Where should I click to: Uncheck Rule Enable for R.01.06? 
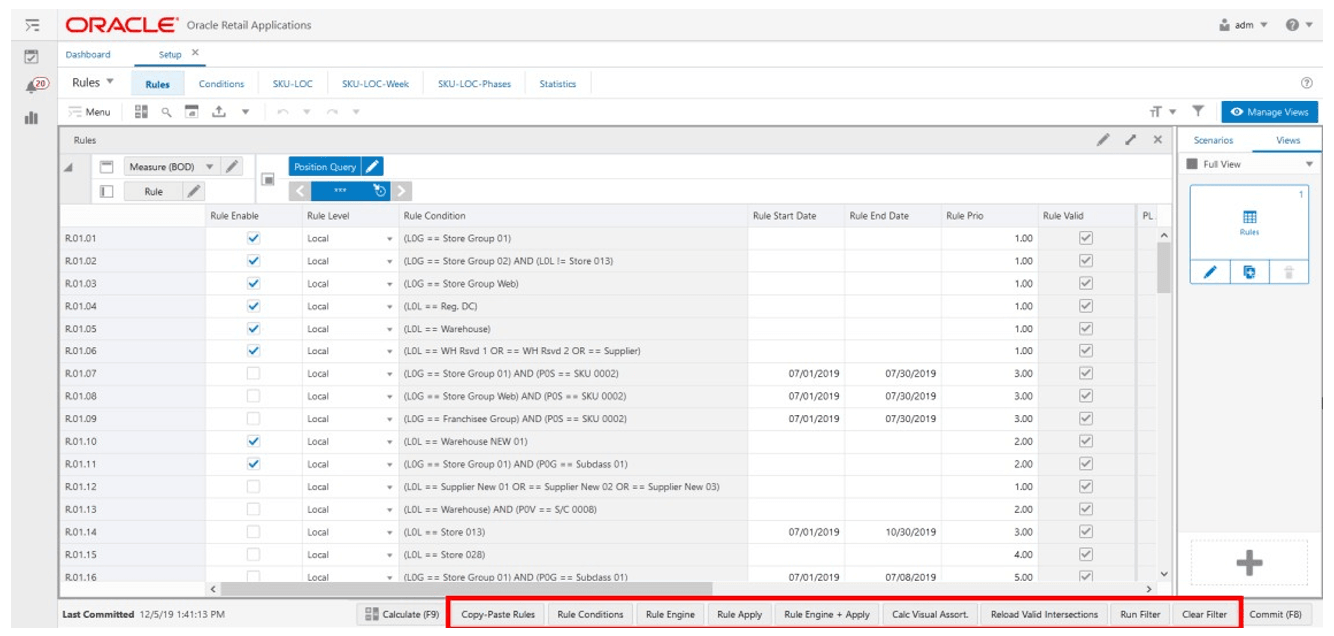click(x=253, y=351)
